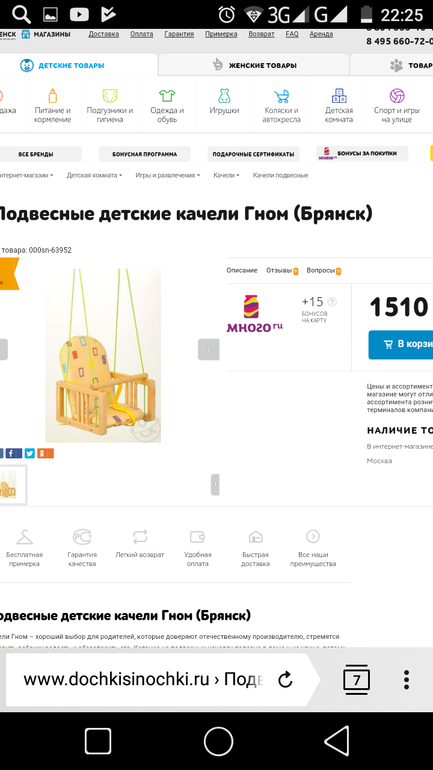
Task: Follow the Доставка link in top bar
Action: click(104, 34)
